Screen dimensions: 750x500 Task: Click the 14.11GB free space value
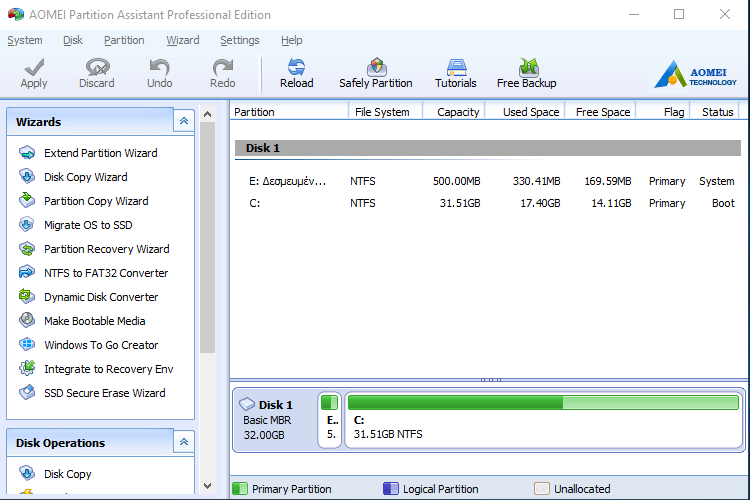pos(611,203)
